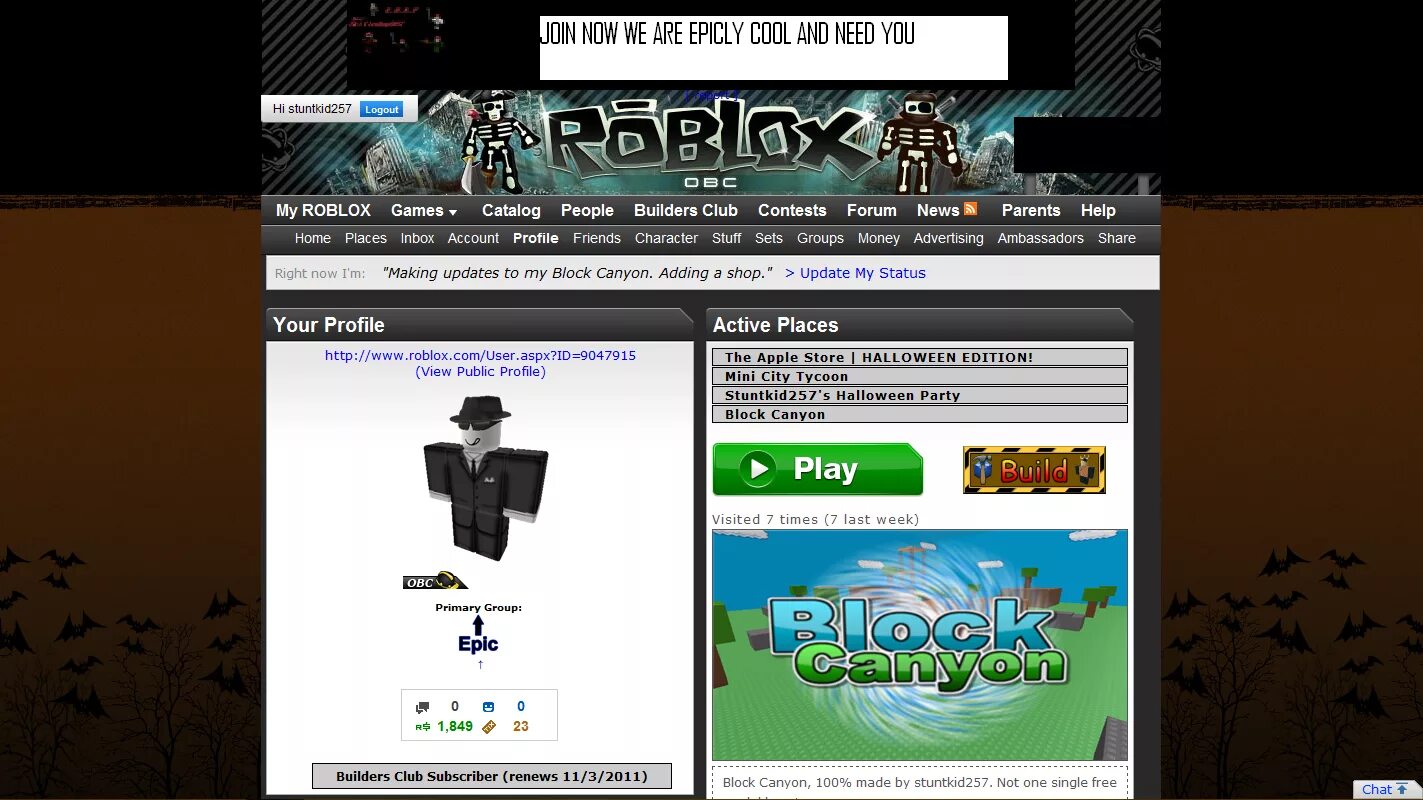Viewport: 1423px width, 800px height.
Task: Click the Builders Club Subscriber renewal button
Action: pos(492,776)
